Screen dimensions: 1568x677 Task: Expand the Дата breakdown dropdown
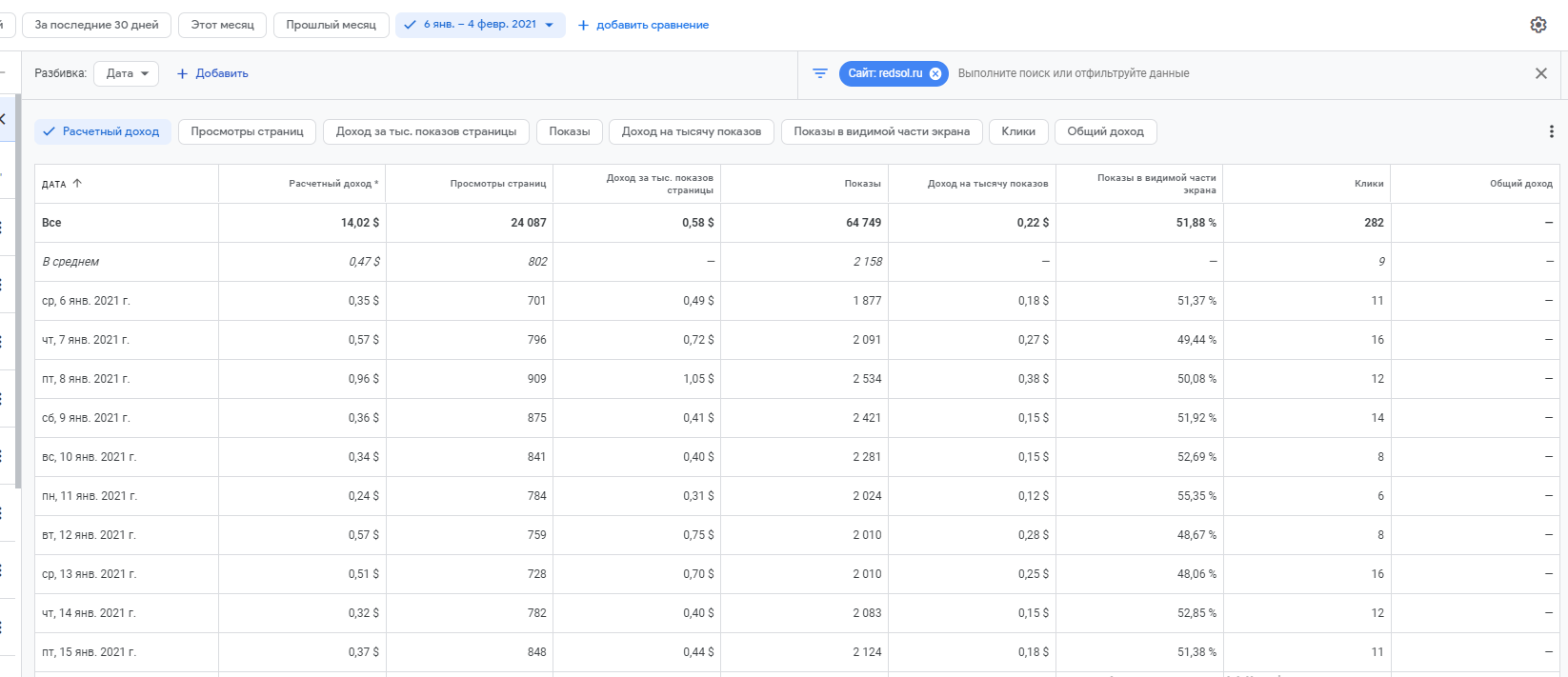126,73
